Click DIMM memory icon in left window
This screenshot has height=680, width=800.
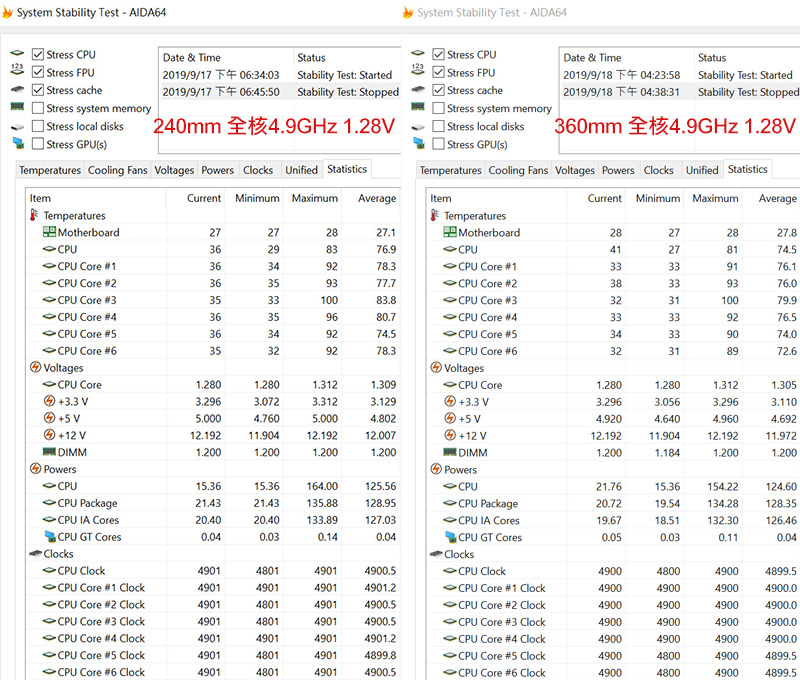tap(49, 451)
